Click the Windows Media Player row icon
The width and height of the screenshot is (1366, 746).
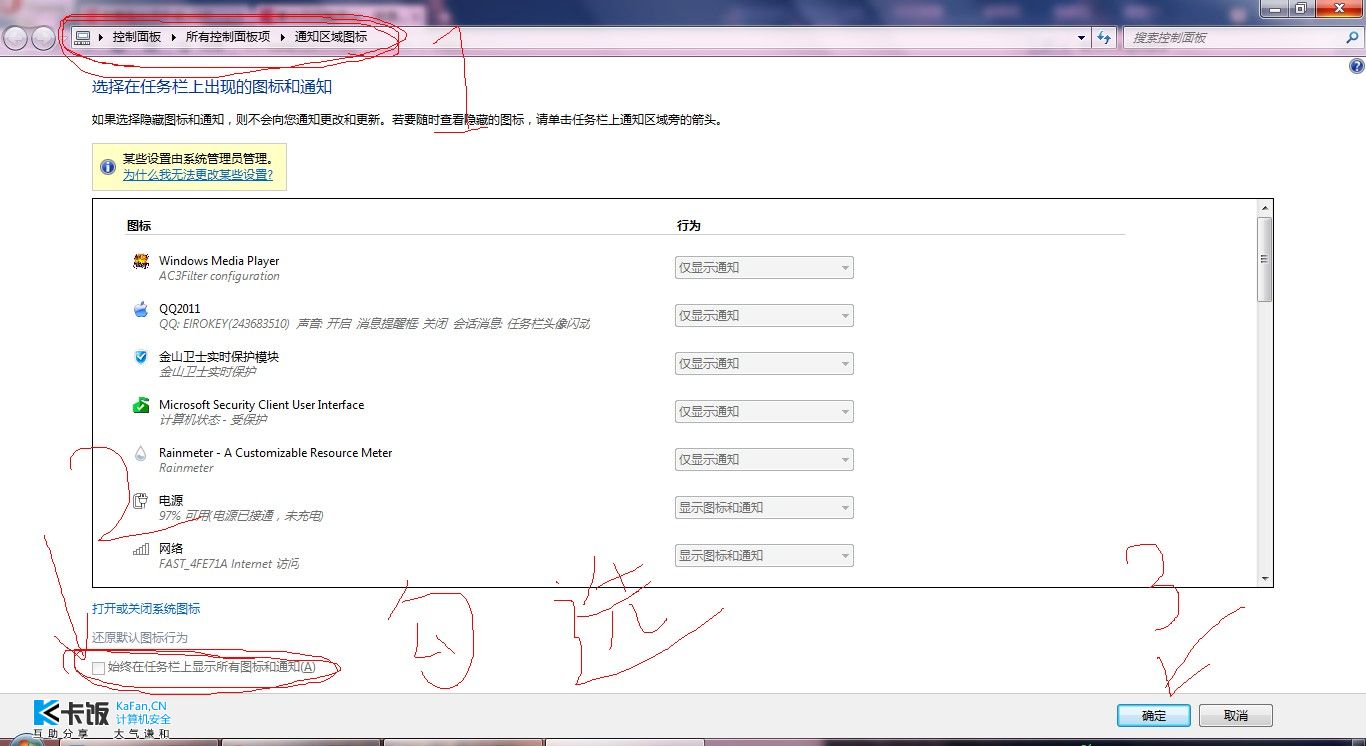(x=141, y=262)
